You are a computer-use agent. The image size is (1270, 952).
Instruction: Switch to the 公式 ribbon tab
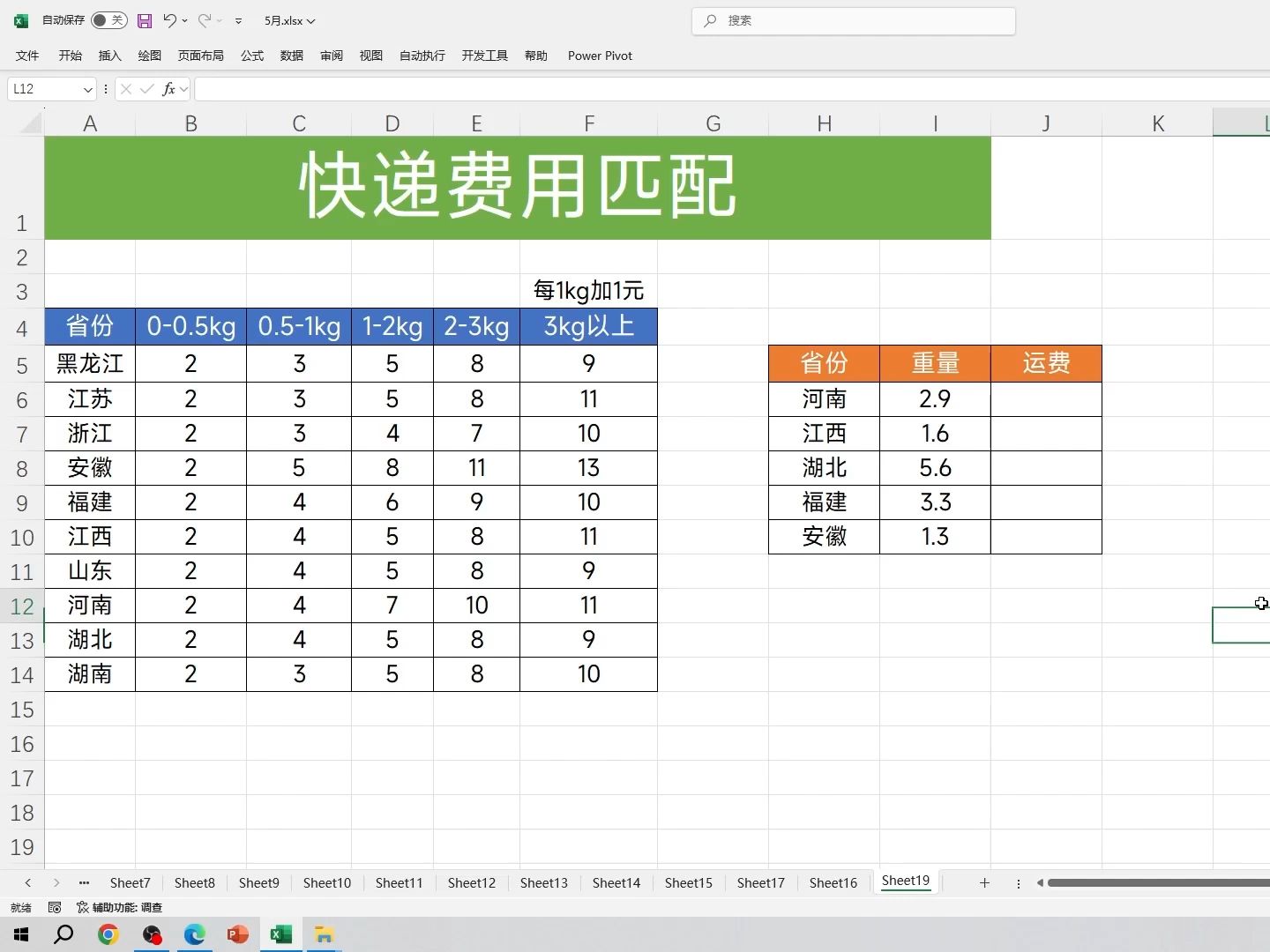tap(252, 56)
